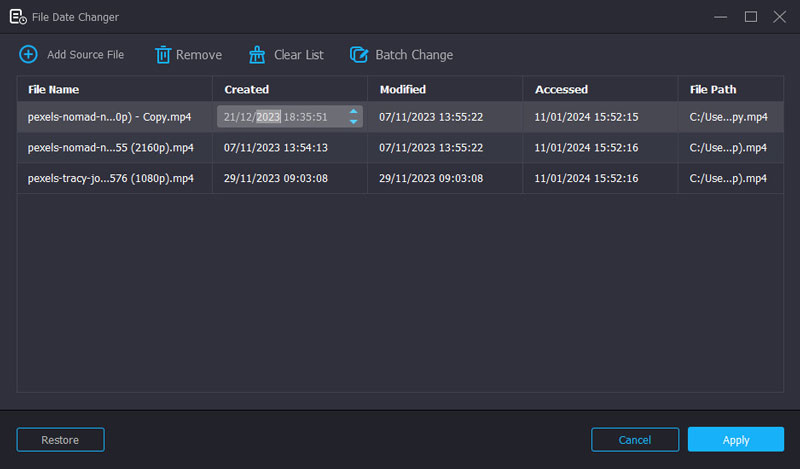Image resolution: width=800 pixels, height=469 pixels.
Task: Click the File Path column header
Action: [x=712, y=89]
